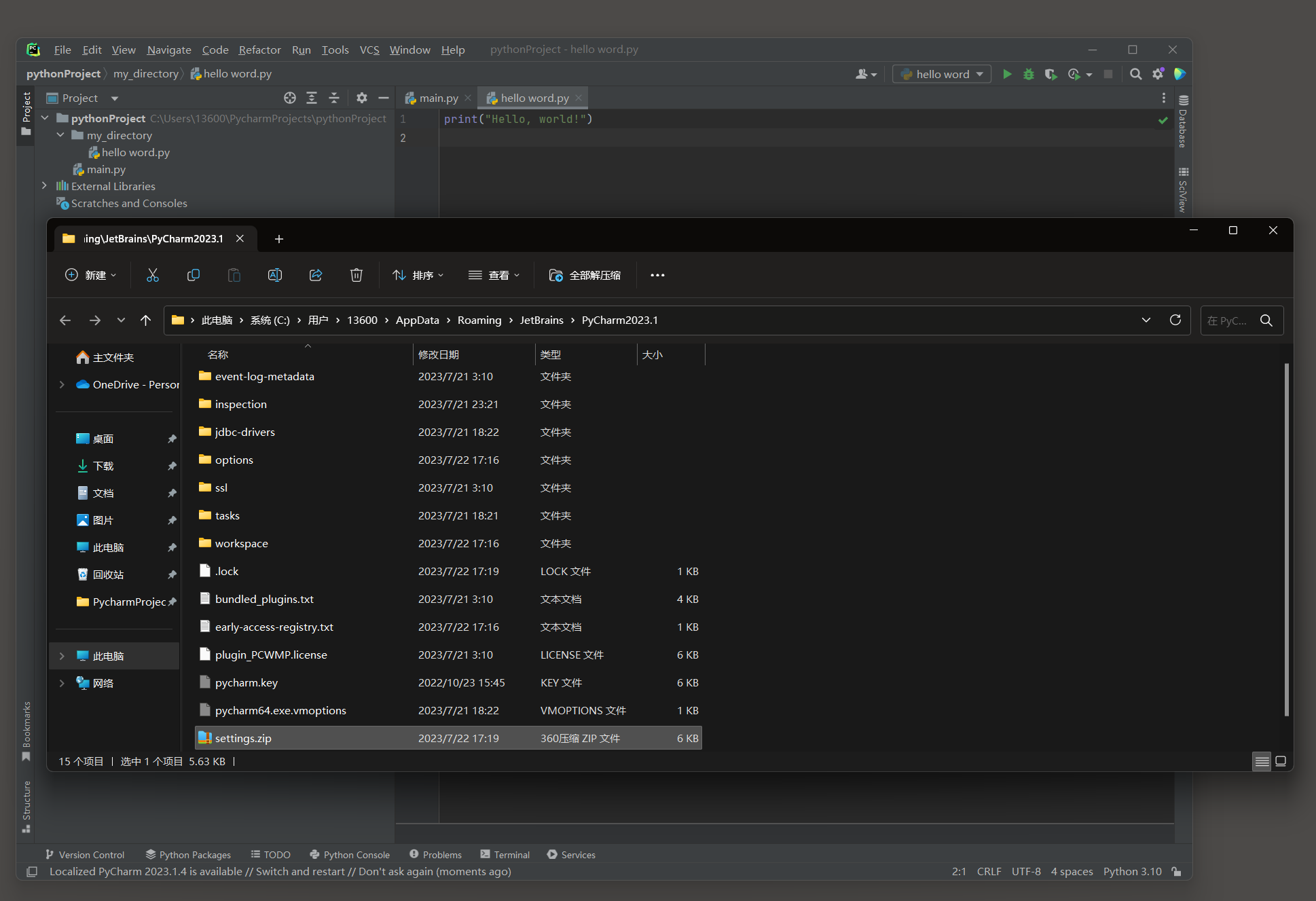Go up one folder level in Explorer
This screenshot has height=901, width=1316.
point(145,320)
